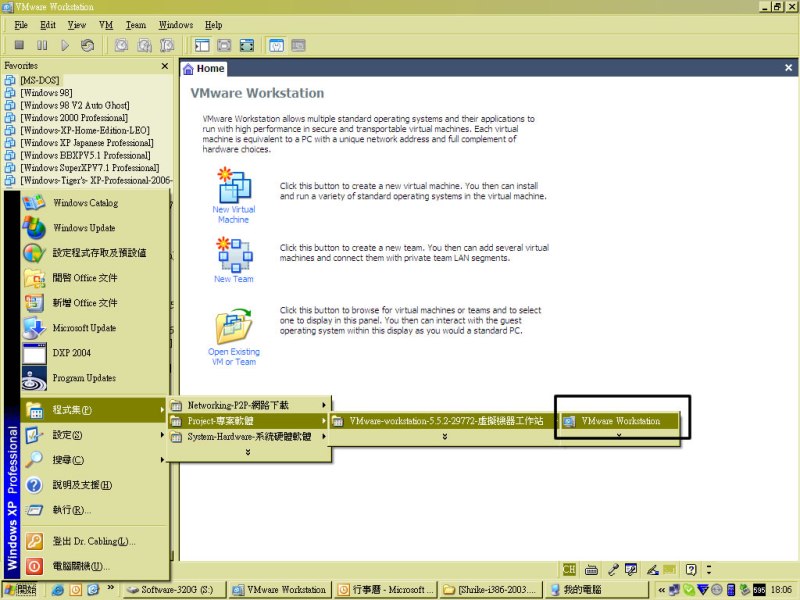The image size is (800, 600).
Task: Launch DXP 2004 from Start menu
Action: click(94, 353)
